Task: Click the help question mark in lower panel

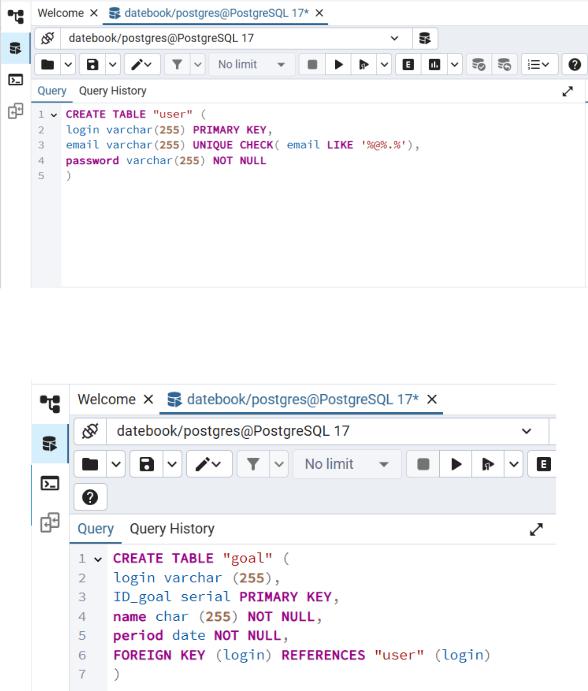Action: click(90, 497)
